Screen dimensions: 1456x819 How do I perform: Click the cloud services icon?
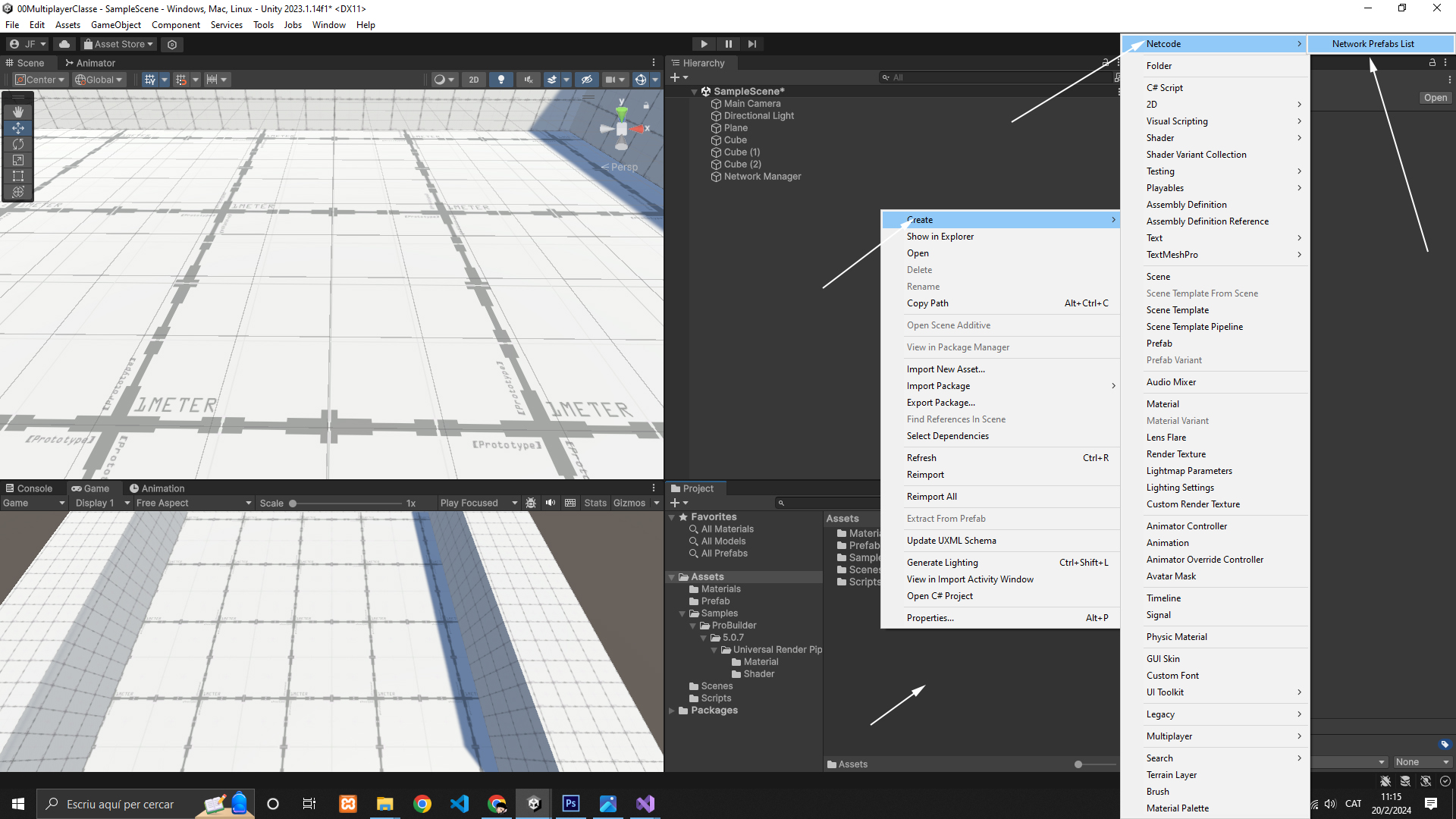pos(64,44)
